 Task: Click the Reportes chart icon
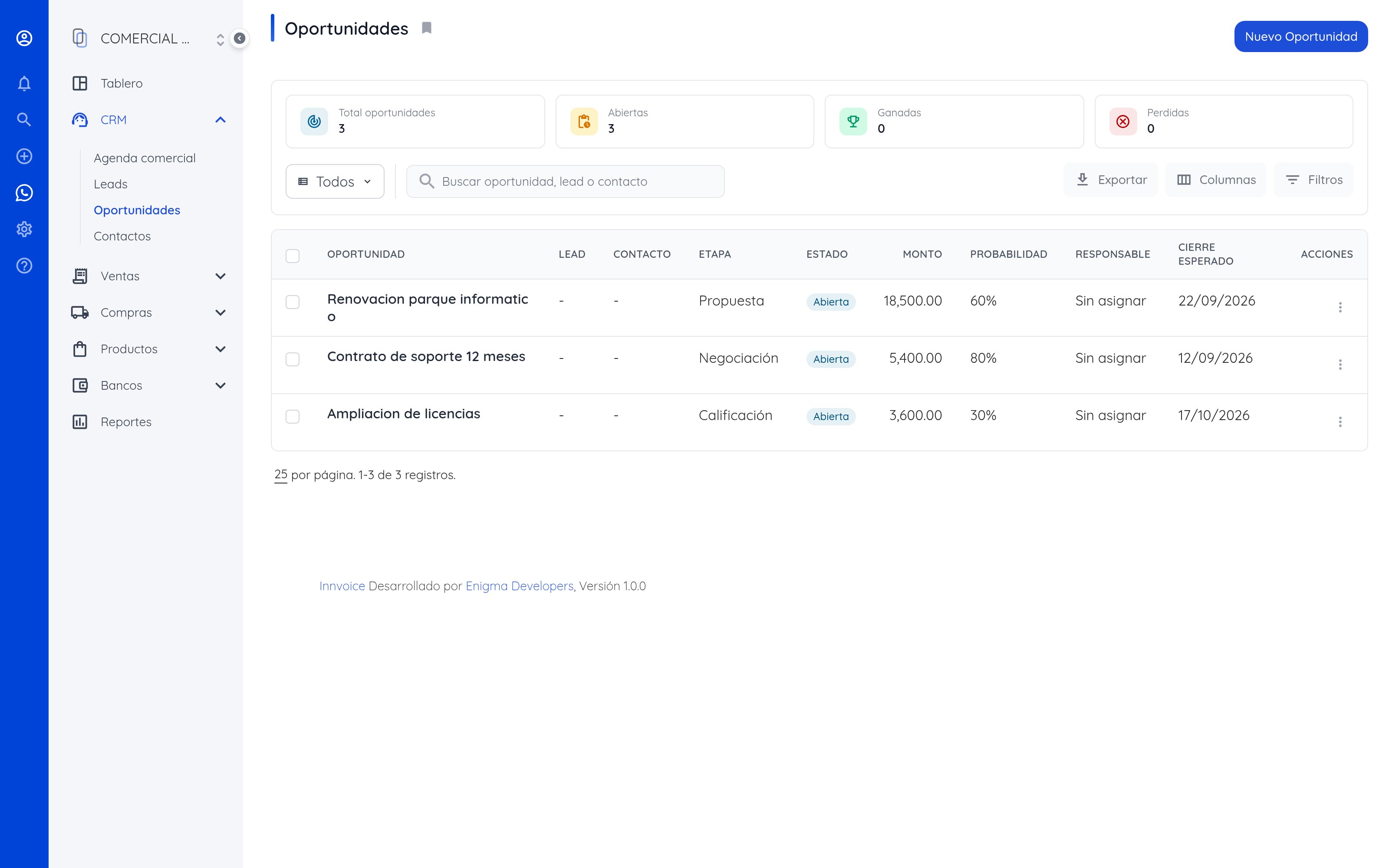click(x=80, y=422)
